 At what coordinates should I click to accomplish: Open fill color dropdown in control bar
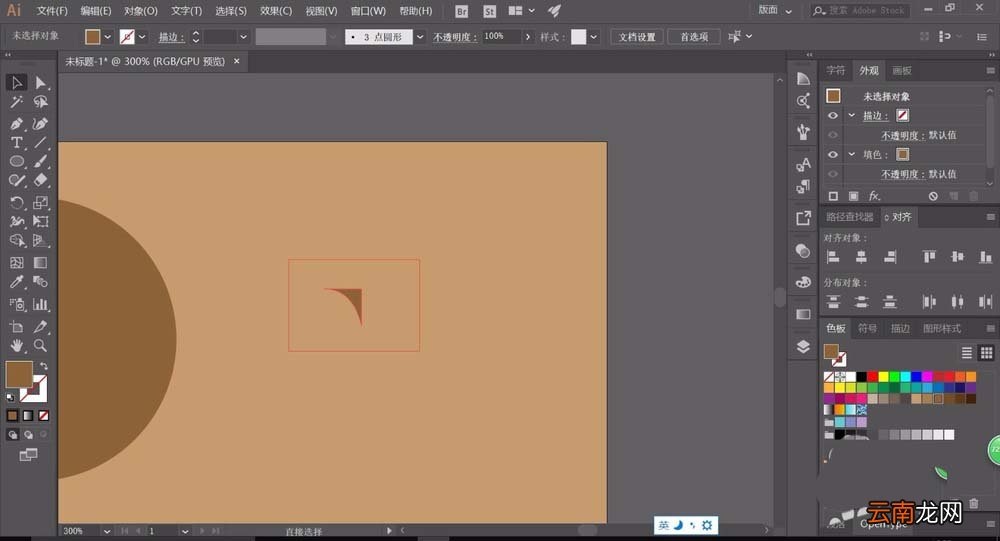107,37
